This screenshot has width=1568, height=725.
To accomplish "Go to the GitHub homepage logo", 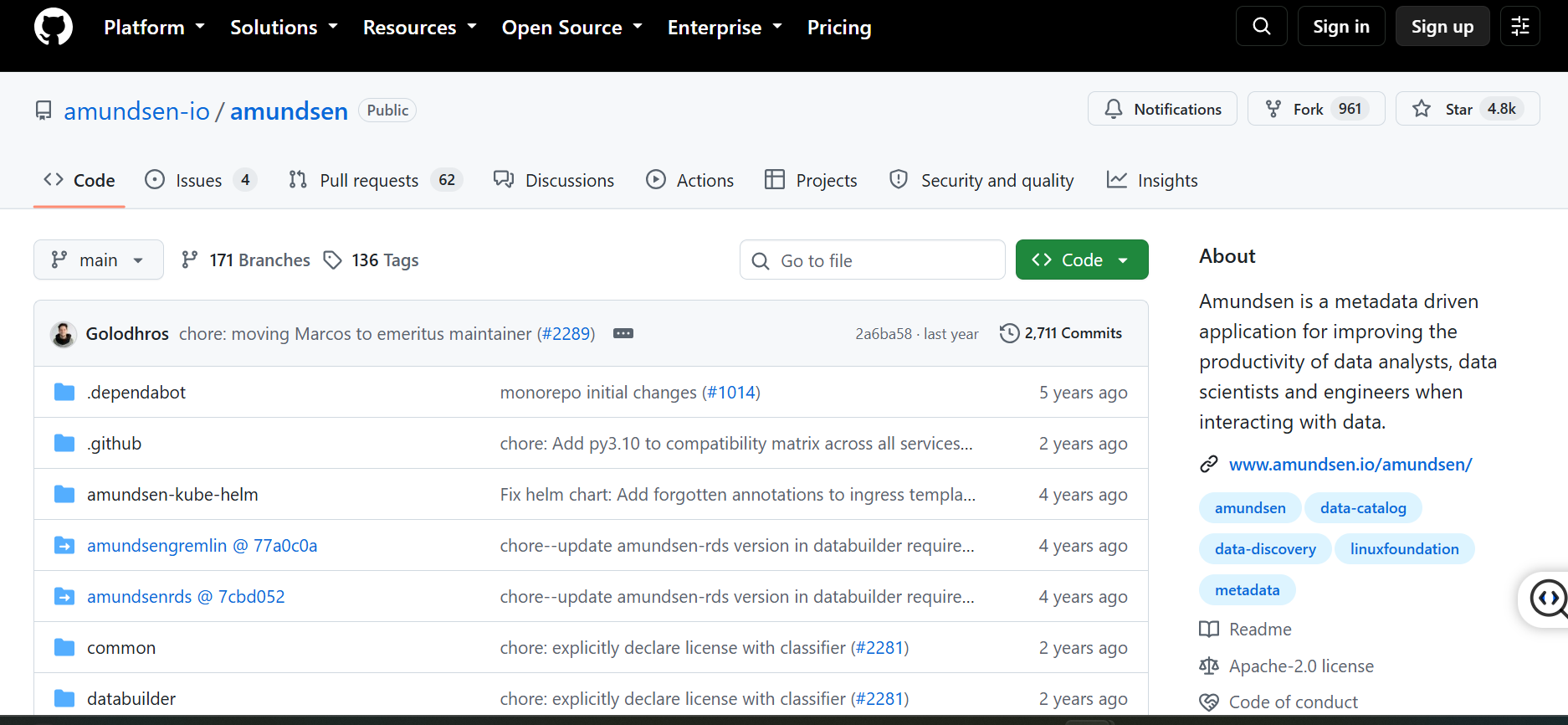I will tap(54, 27).
